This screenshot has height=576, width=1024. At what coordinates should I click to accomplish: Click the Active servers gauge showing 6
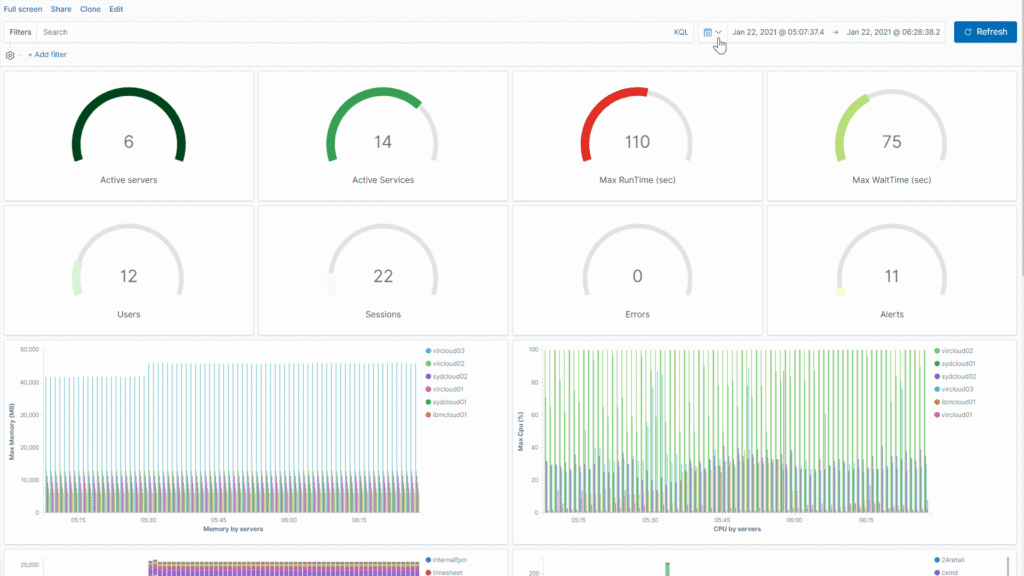(128, 136)
